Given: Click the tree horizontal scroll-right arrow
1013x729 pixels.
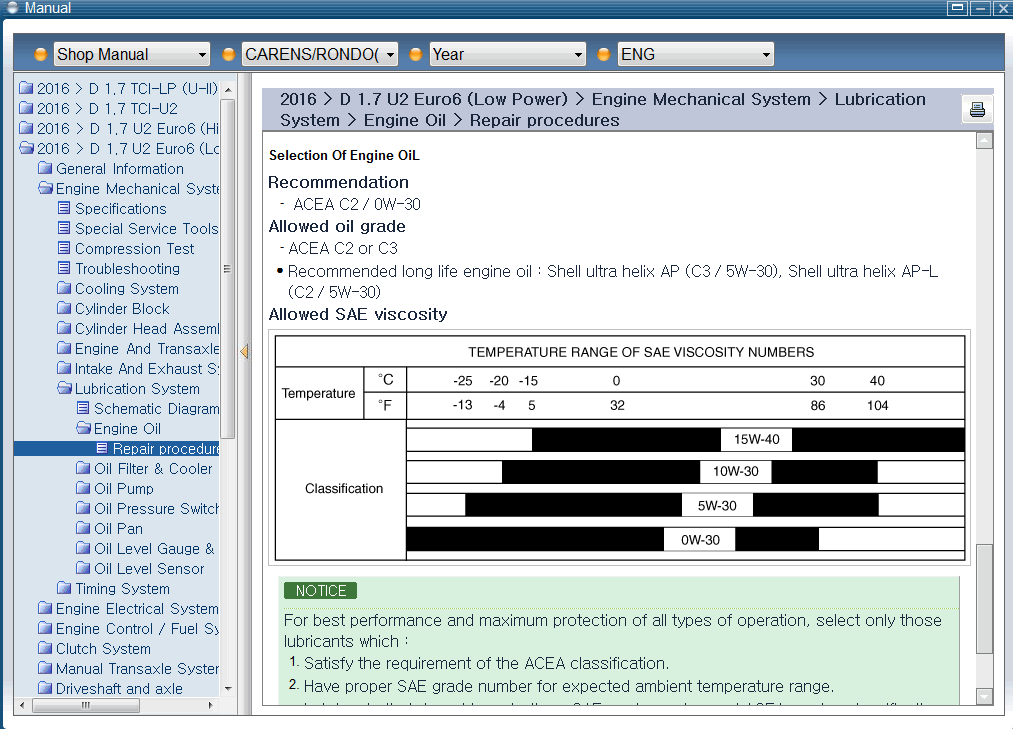Looking at the screenshot, I should tap(211, 705).
